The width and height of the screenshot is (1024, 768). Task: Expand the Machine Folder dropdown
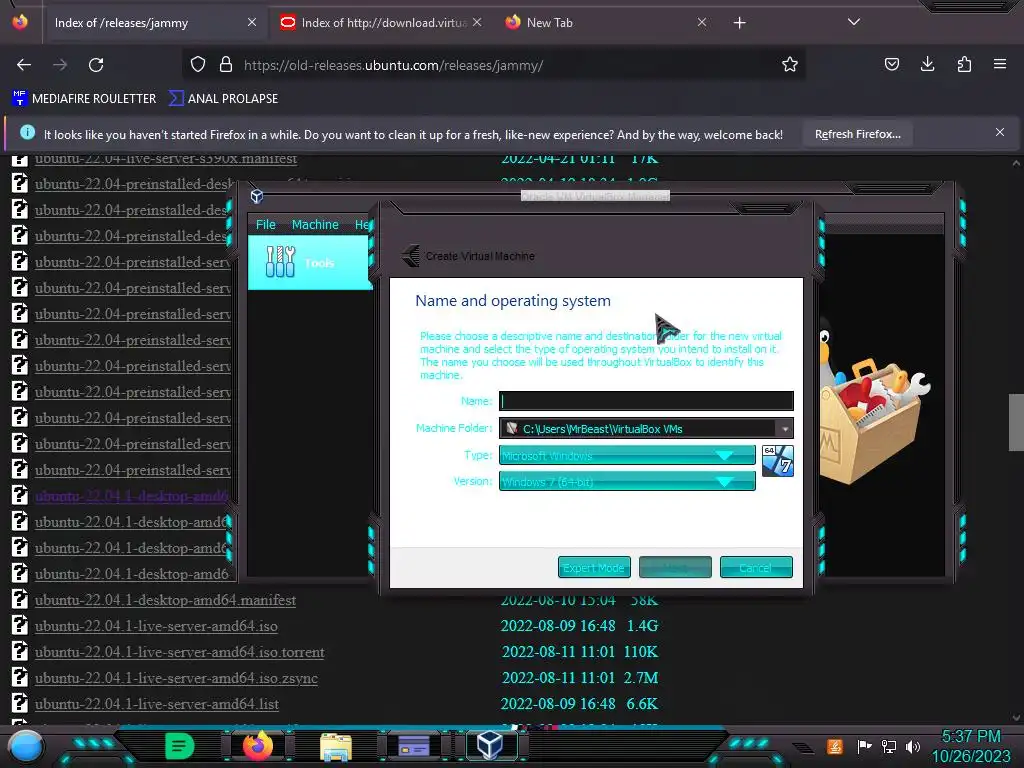pyautogui.click(x=784, y=429)
